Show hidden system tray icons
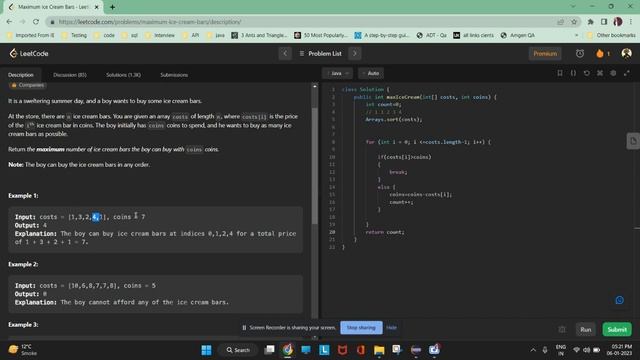 [533, 350]
